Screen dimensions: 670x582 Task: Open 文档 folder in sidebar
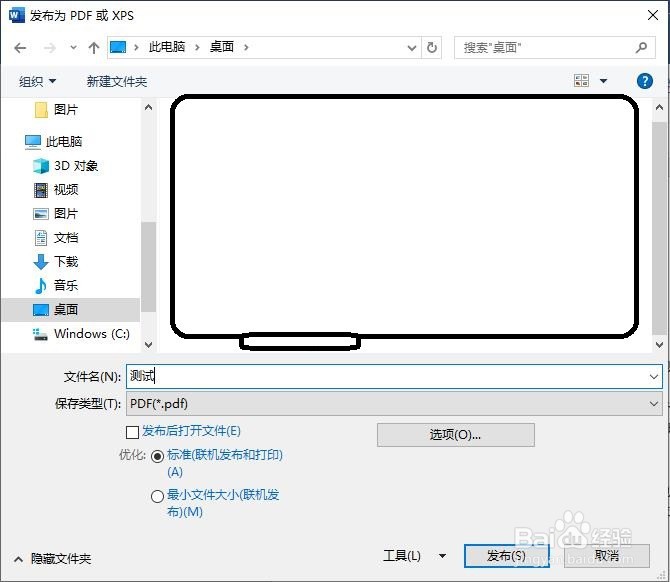pyautogui.click(x=66, y=238)
